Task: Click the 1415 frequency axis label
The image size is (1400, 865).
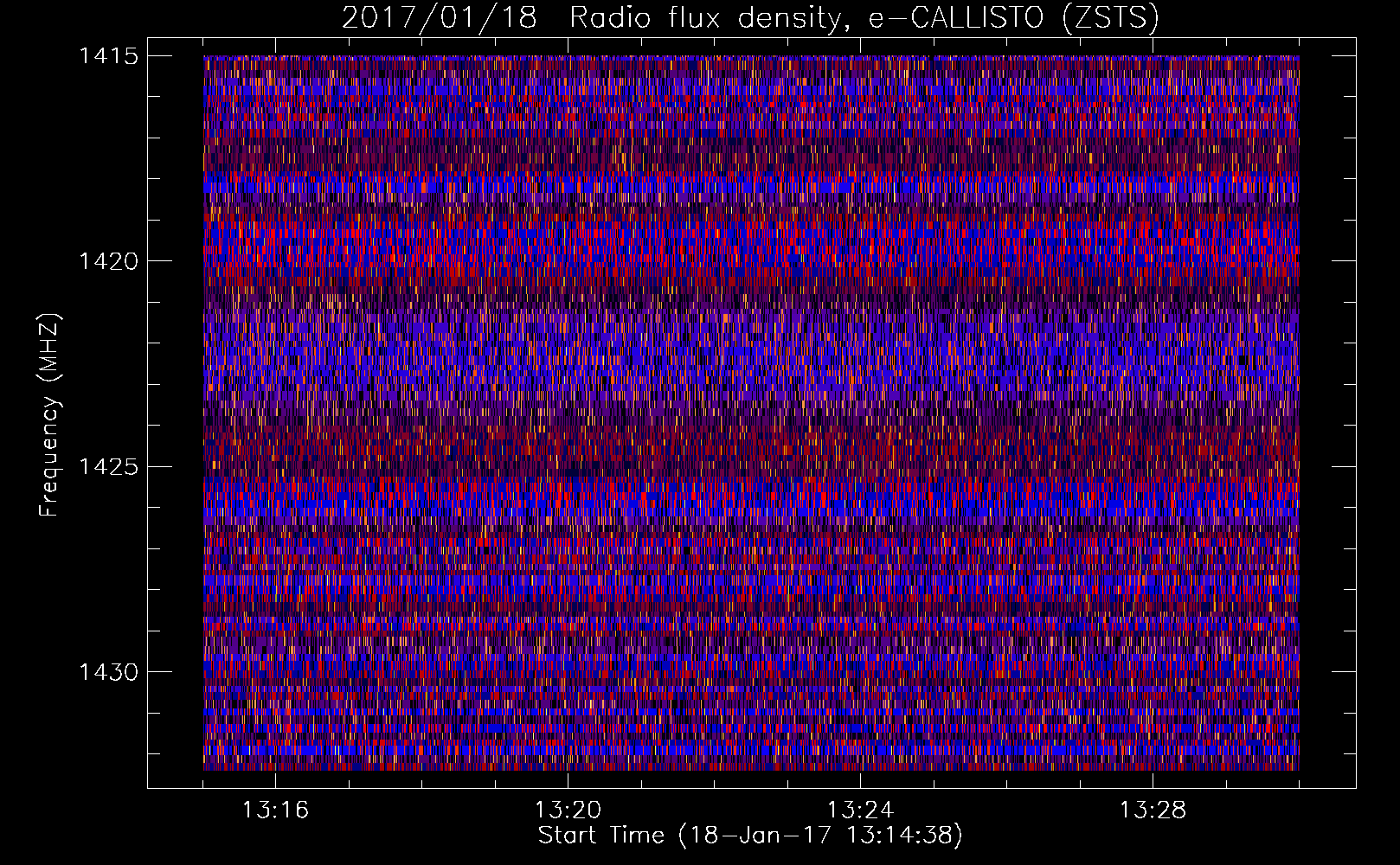Action: 108,56
